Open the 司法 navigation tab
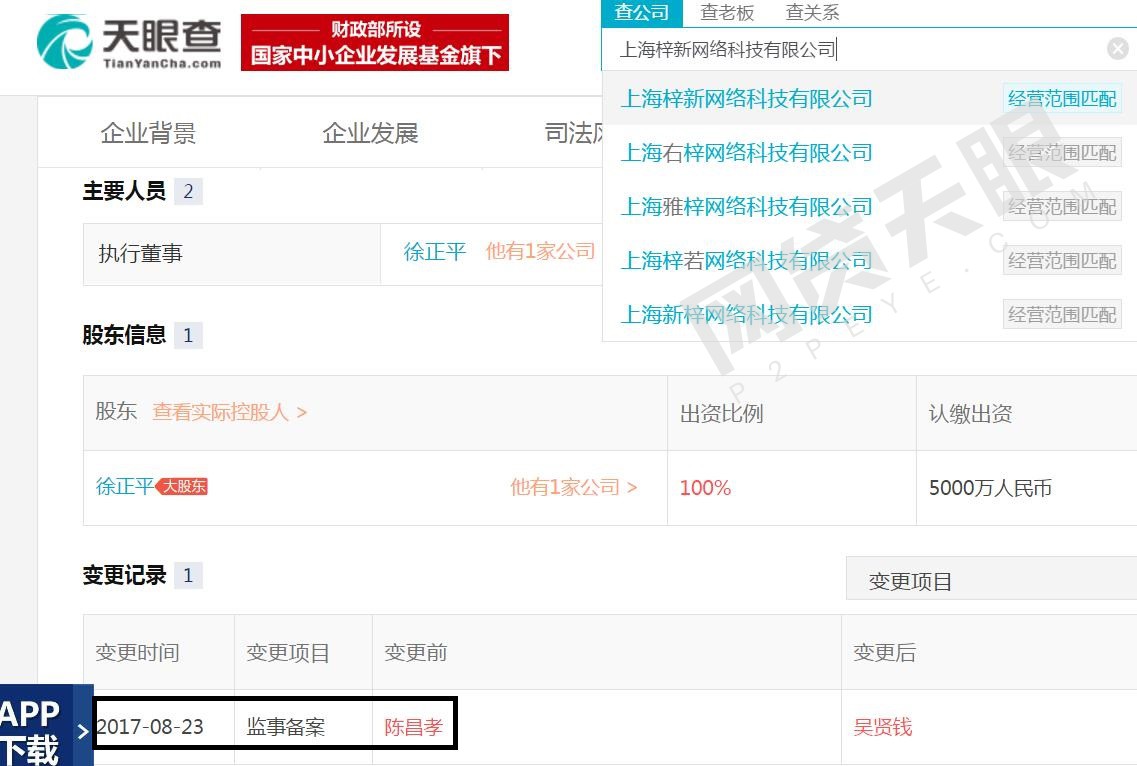Viewport: 1137px width, 766px height. click(574, 133)
